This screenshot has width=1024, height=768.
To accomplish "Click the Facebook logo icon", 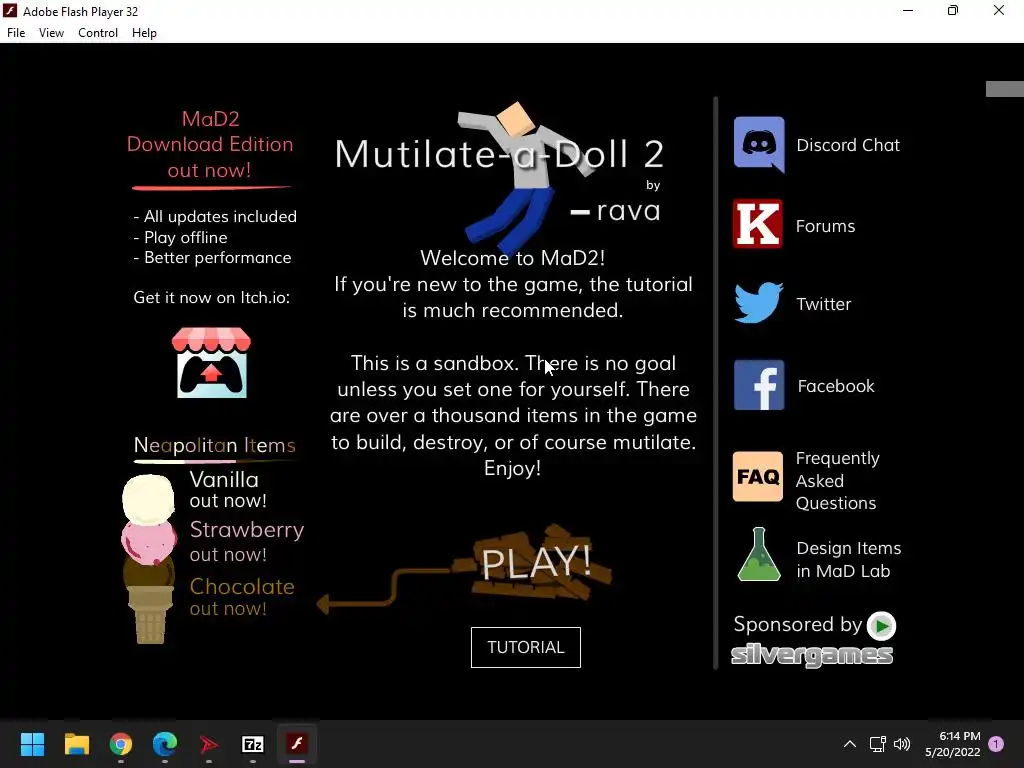I will [759, 385].
